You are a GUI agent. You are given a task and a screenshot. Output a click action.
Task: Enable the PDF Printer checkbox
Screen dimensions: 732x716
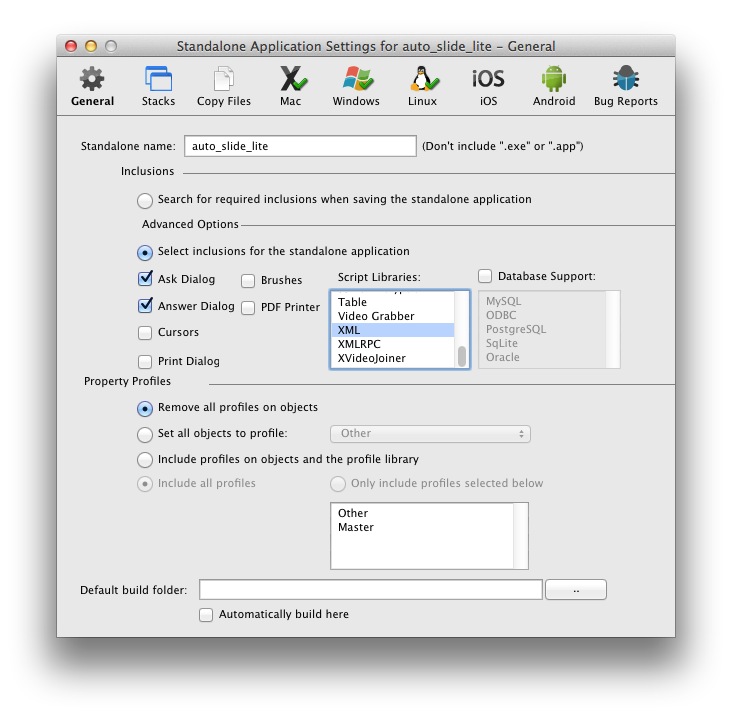248,308
